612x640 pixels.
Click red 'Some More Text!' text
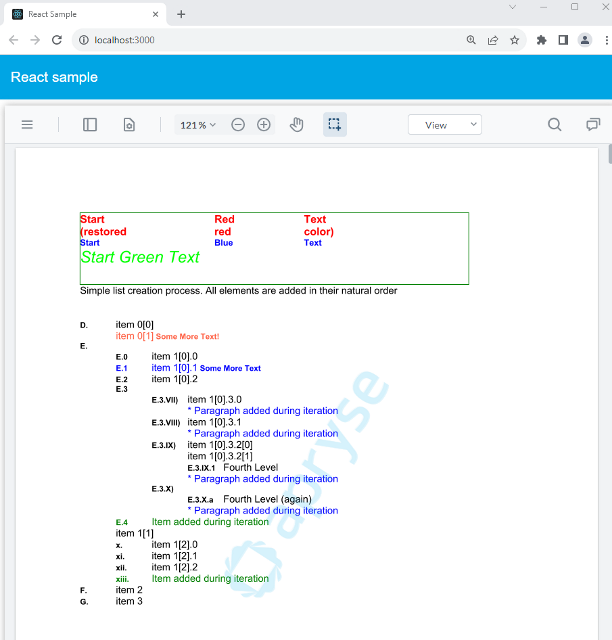187,336
